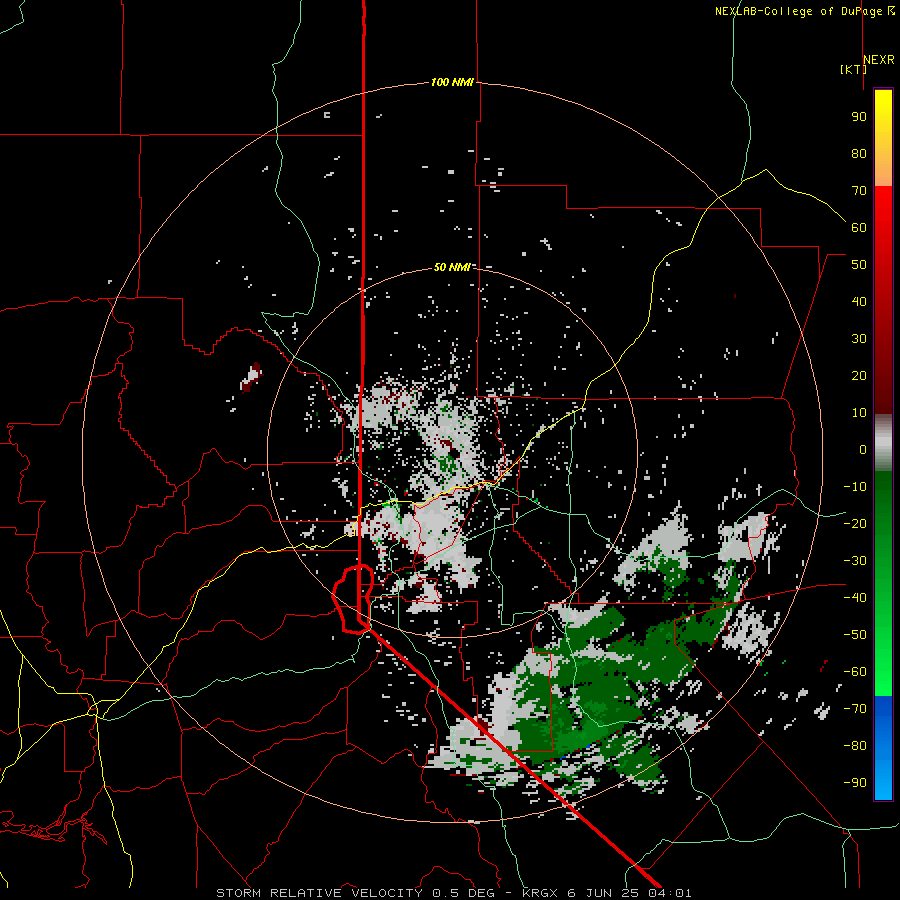Select the [KT] unit label above the scale
The width and height of the screenshot is (900, 900).
coord(854,69)
